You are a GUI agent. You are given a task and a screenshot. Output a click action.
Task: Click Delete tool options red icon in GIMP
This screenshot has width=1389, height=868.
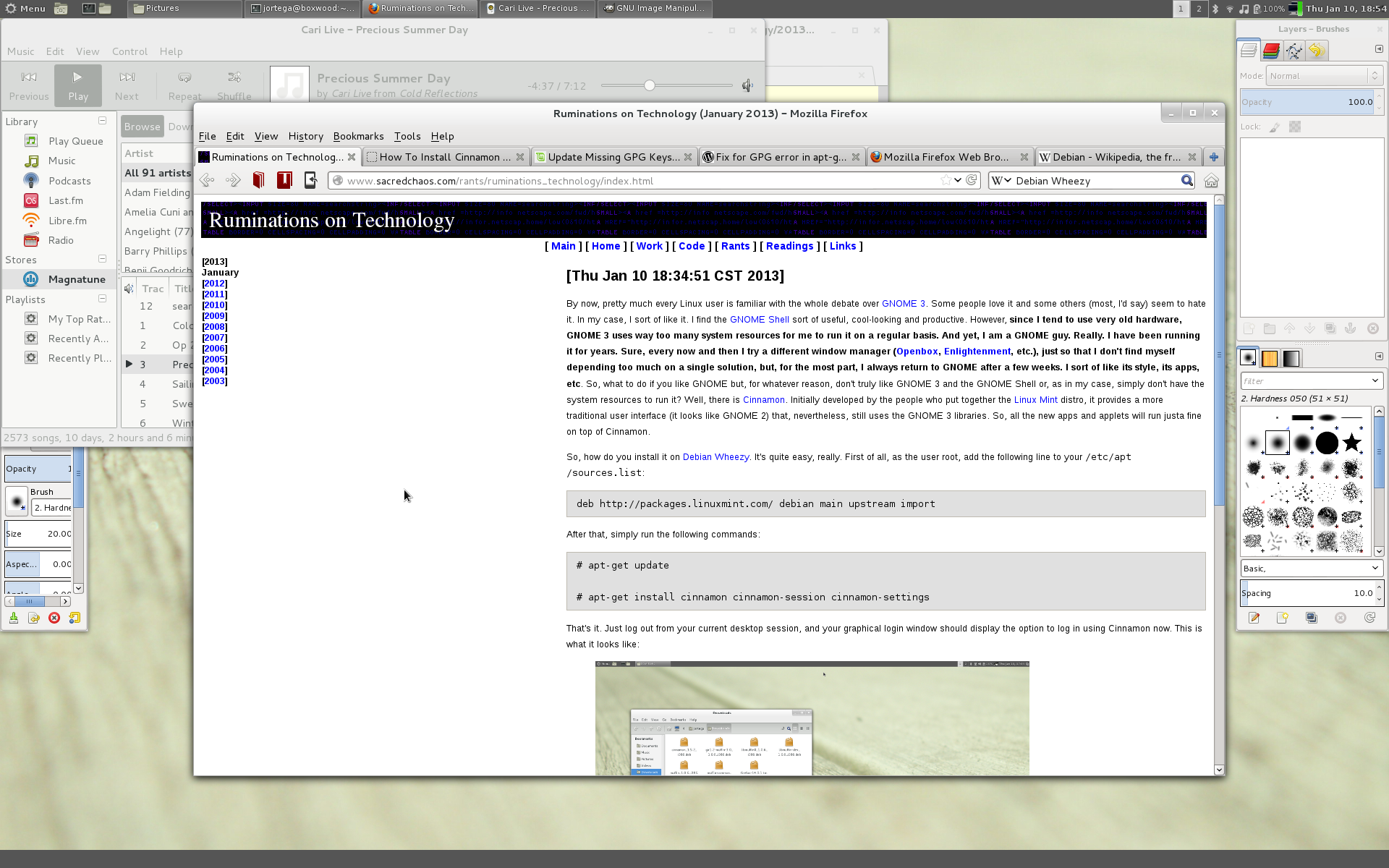pyautogui.click(x=54, y=618)
